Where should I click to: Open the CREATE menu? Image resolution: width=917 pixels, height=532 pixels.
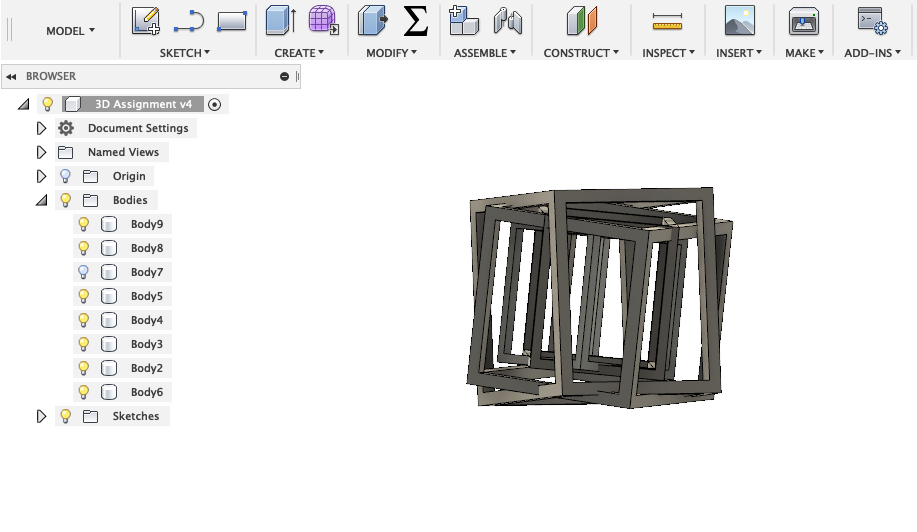299,53
